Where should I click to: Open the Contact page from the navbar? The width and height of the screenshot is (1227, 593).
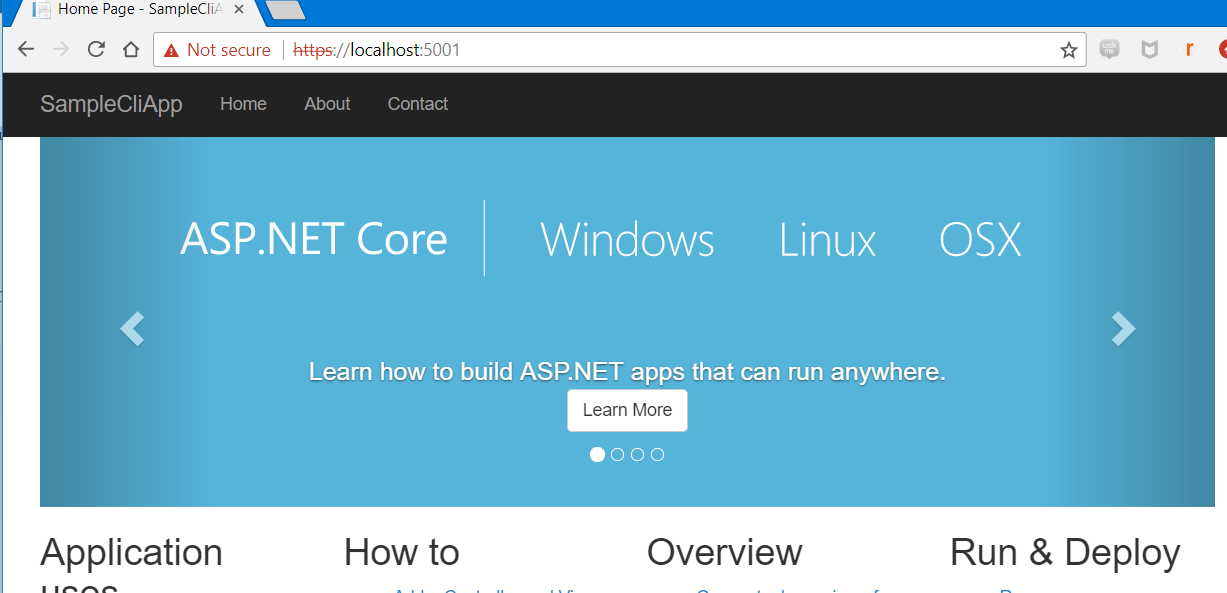coord(417,104)
